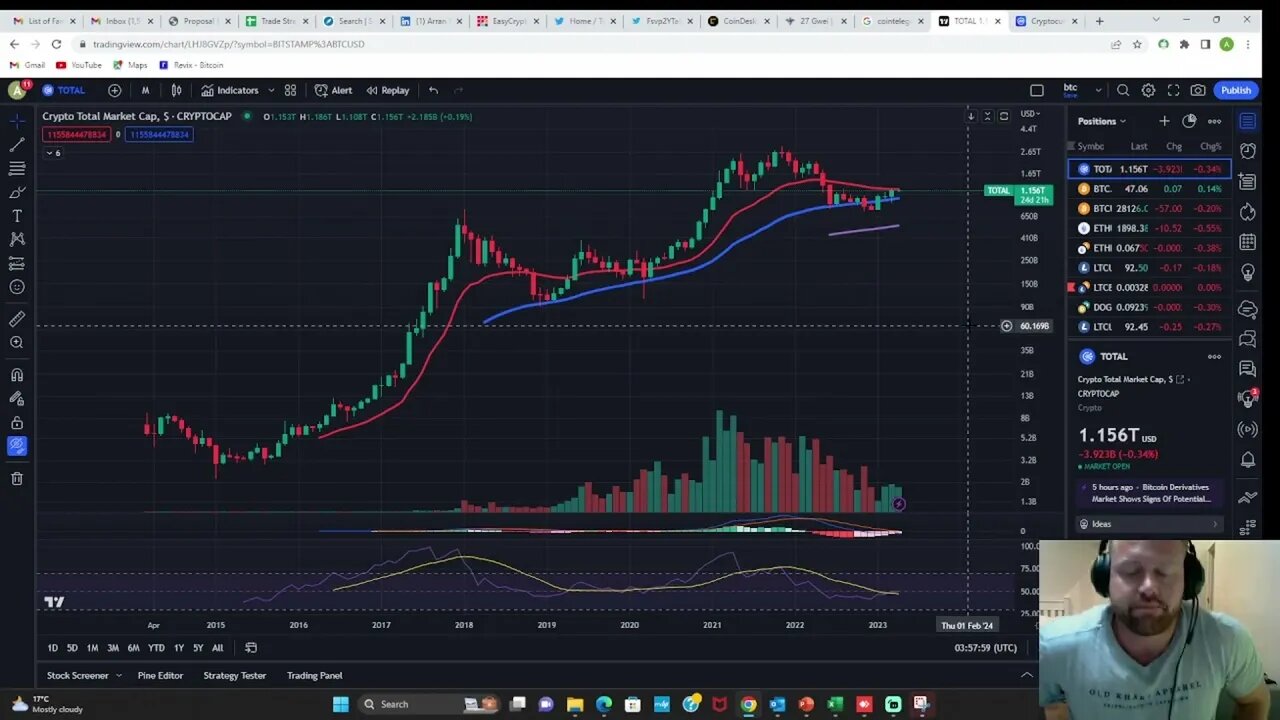
Task: Open chart settings gear
Action: (1148, 90)
